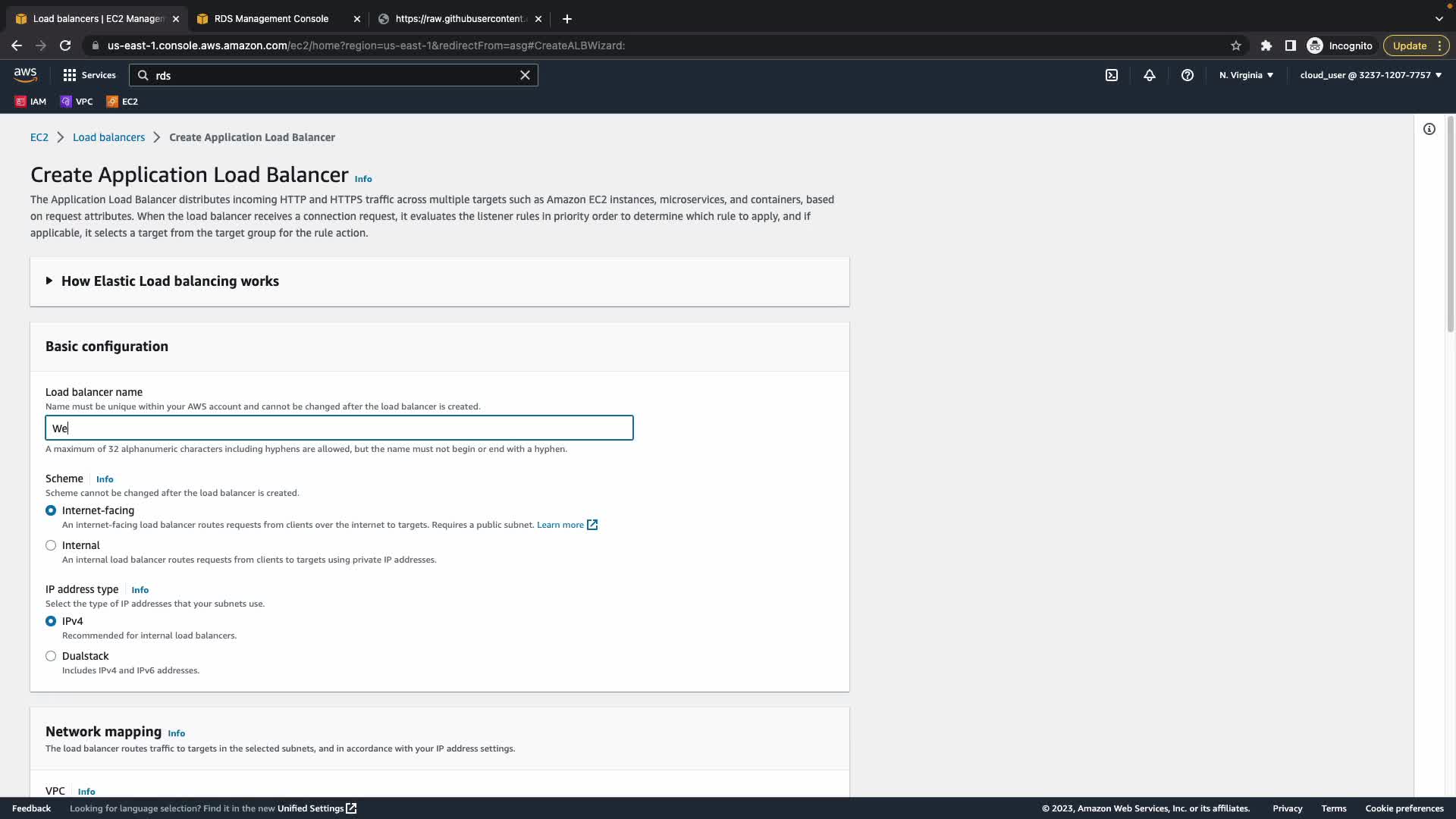Expand How Elastic Load balancing works
Screen dimensions: 1456x819
point(170,281)
